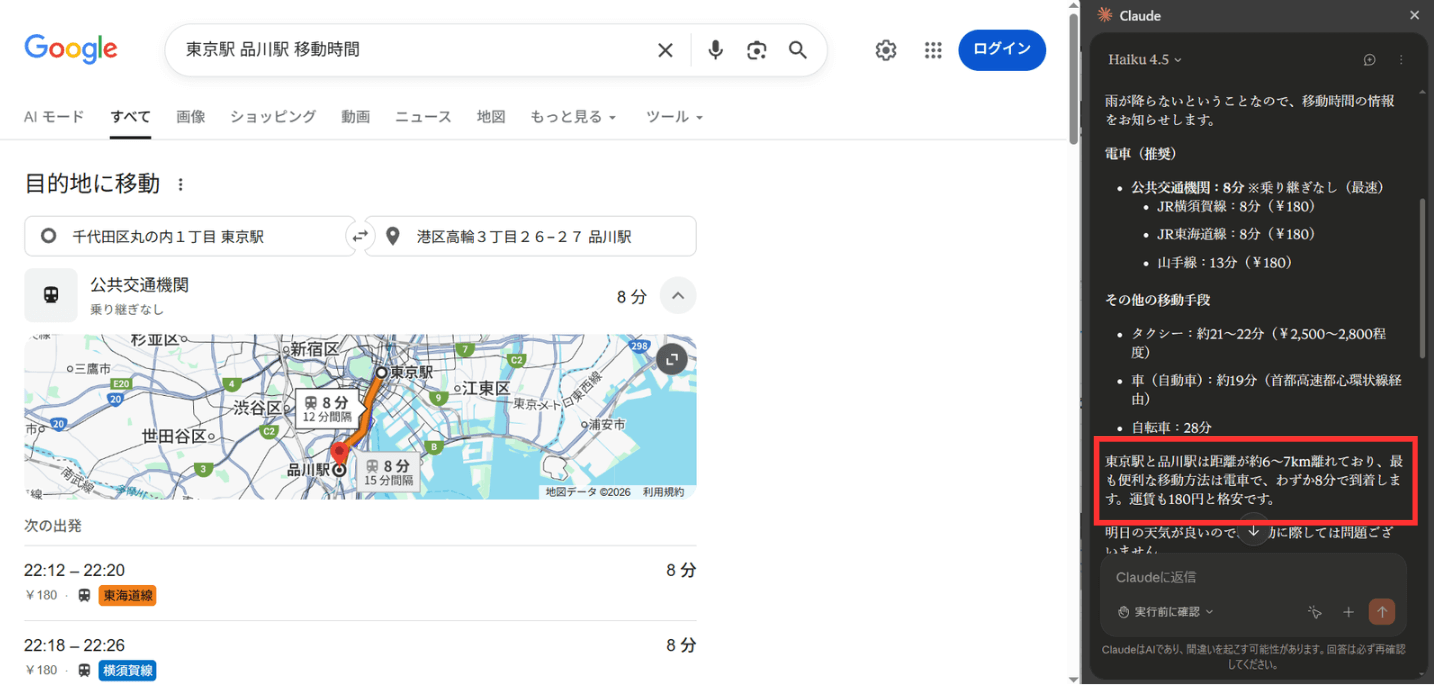Expand the map to fullscreen
1434x687 pixels.
pyautogui.click(x=672, y=359)
